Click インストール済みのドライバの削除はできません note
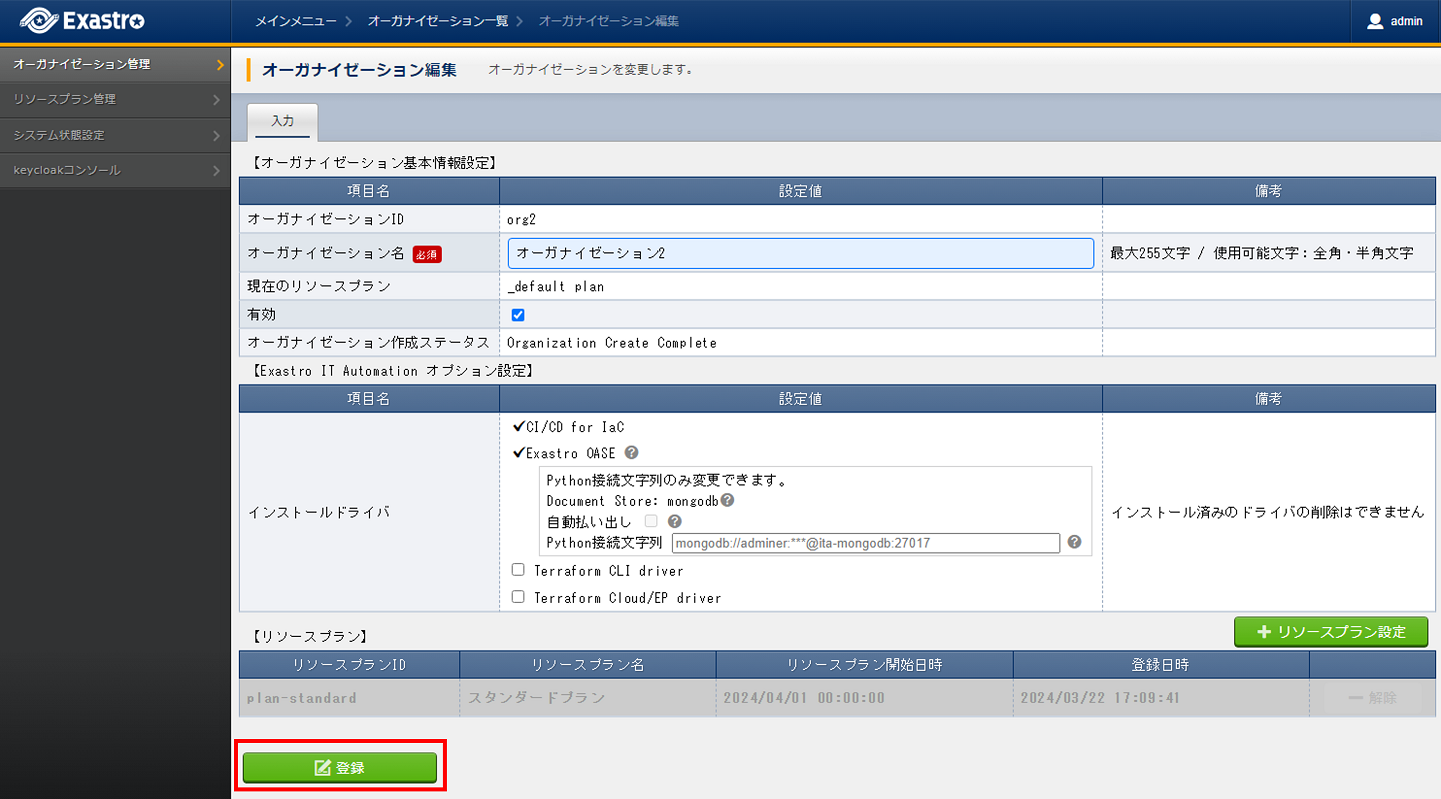The image size is (1441, 799). pos(1268,512)
